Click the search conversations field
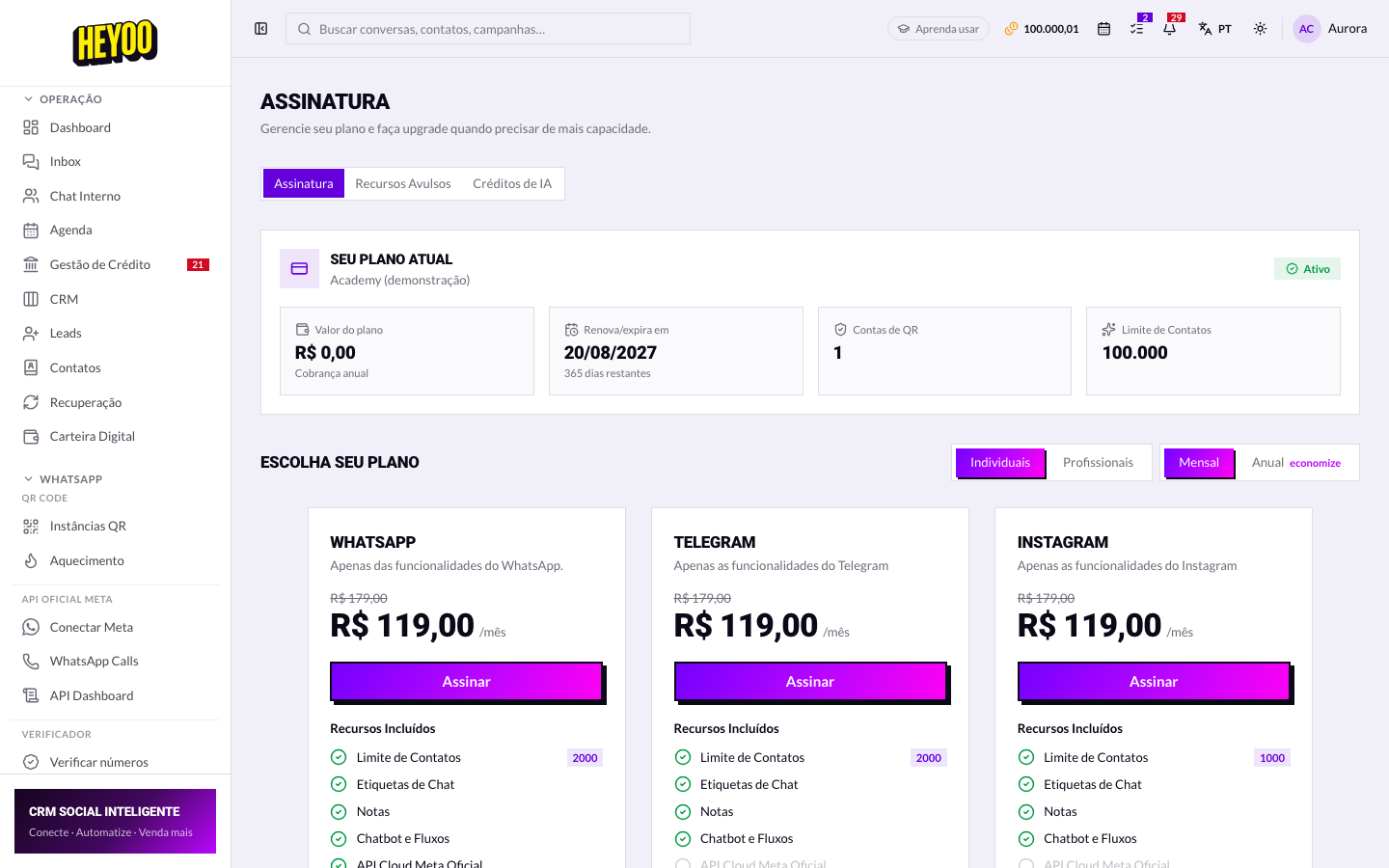 [x=488, y=29]
